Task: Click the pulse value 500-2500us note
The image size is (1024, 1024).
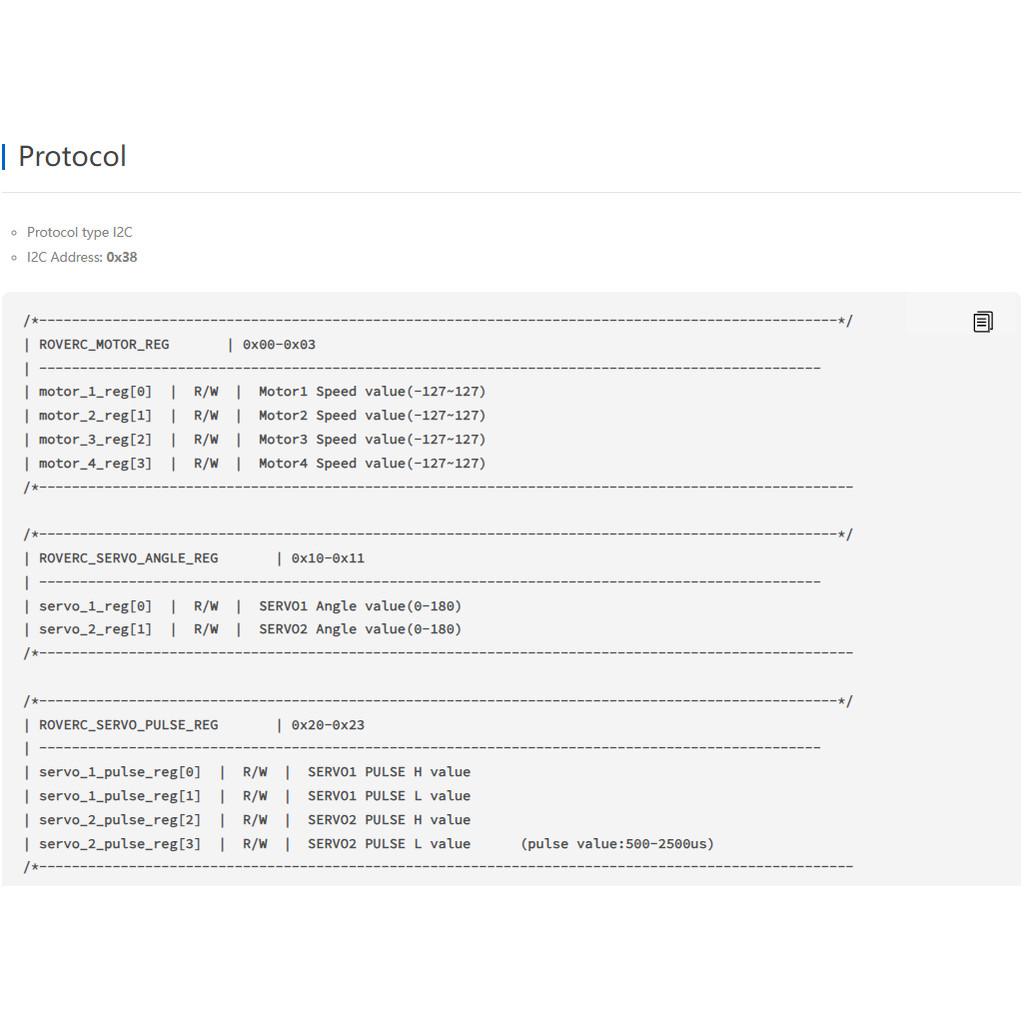Action: tap(617, 844)
